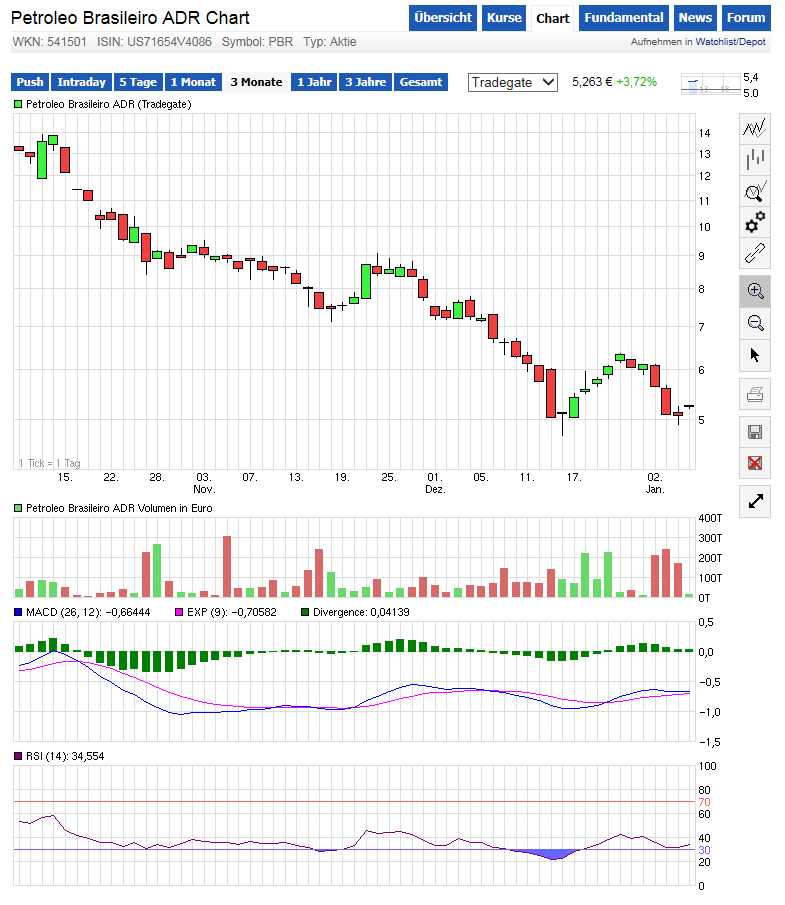Screen dimensions: 785x905
Task: Save chart settings with floppy icon
Action: tap(754, 432)
